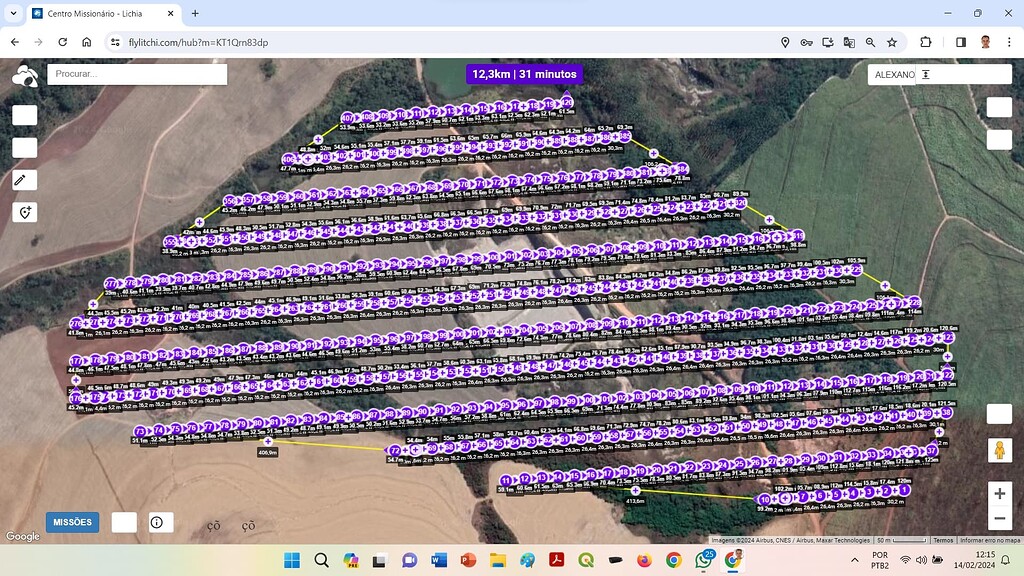Open the Termos link on map
This screenshot has height=576, width=1024.
[942, 540]
